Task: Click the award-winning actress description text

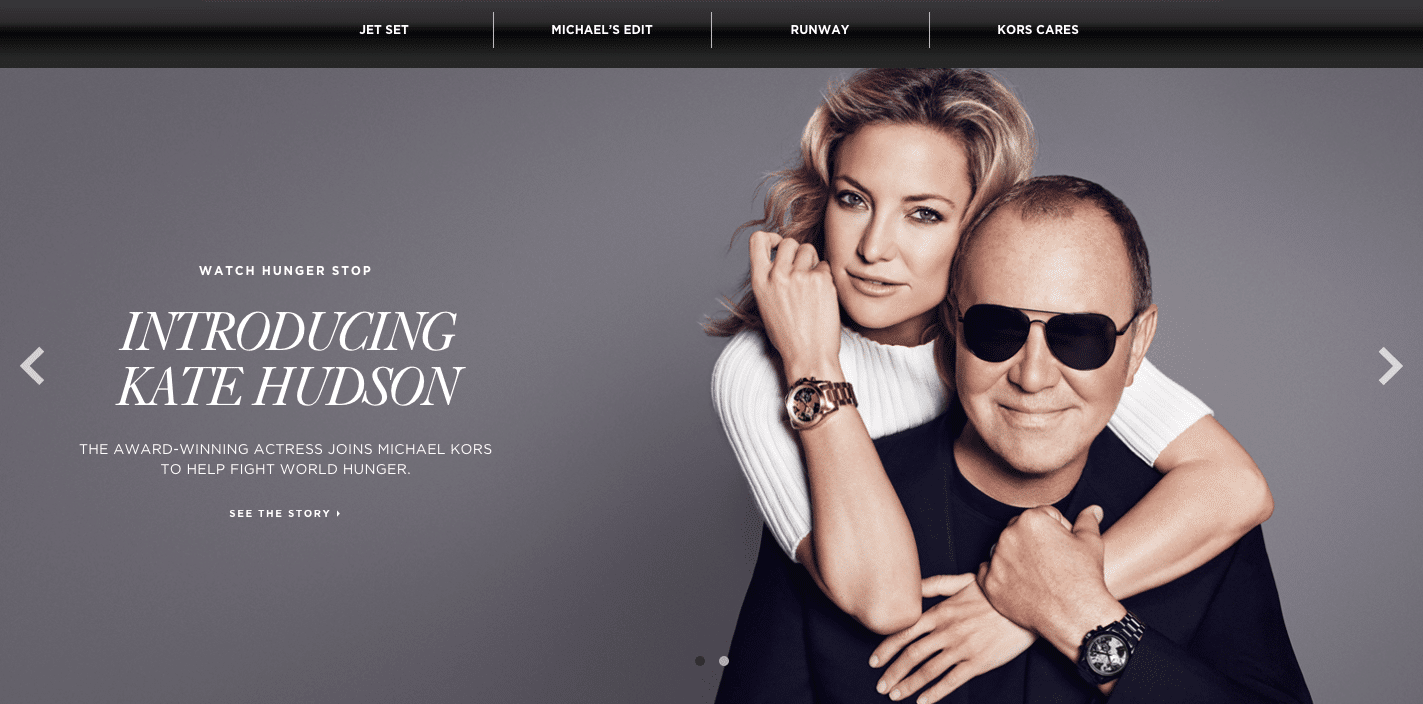Action: coord(286,459)
